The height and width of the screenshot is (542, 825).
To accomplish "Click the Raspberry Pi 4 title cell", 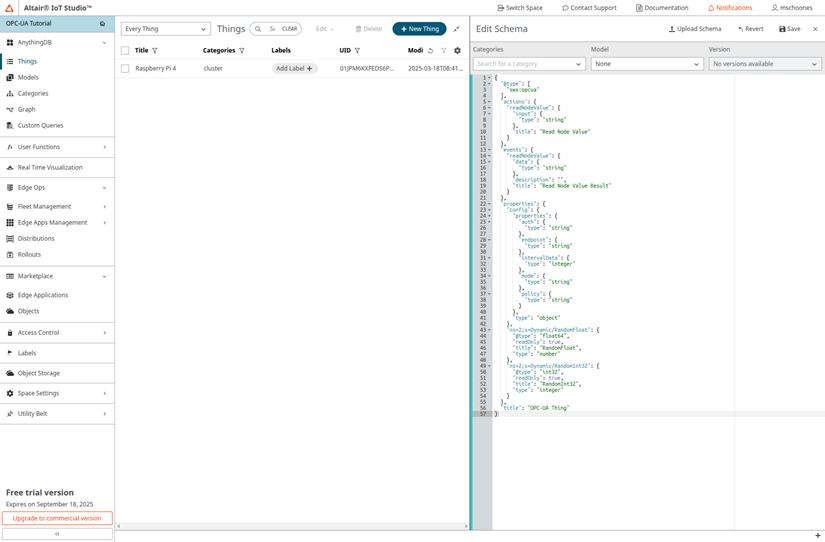I will [156, 68].
